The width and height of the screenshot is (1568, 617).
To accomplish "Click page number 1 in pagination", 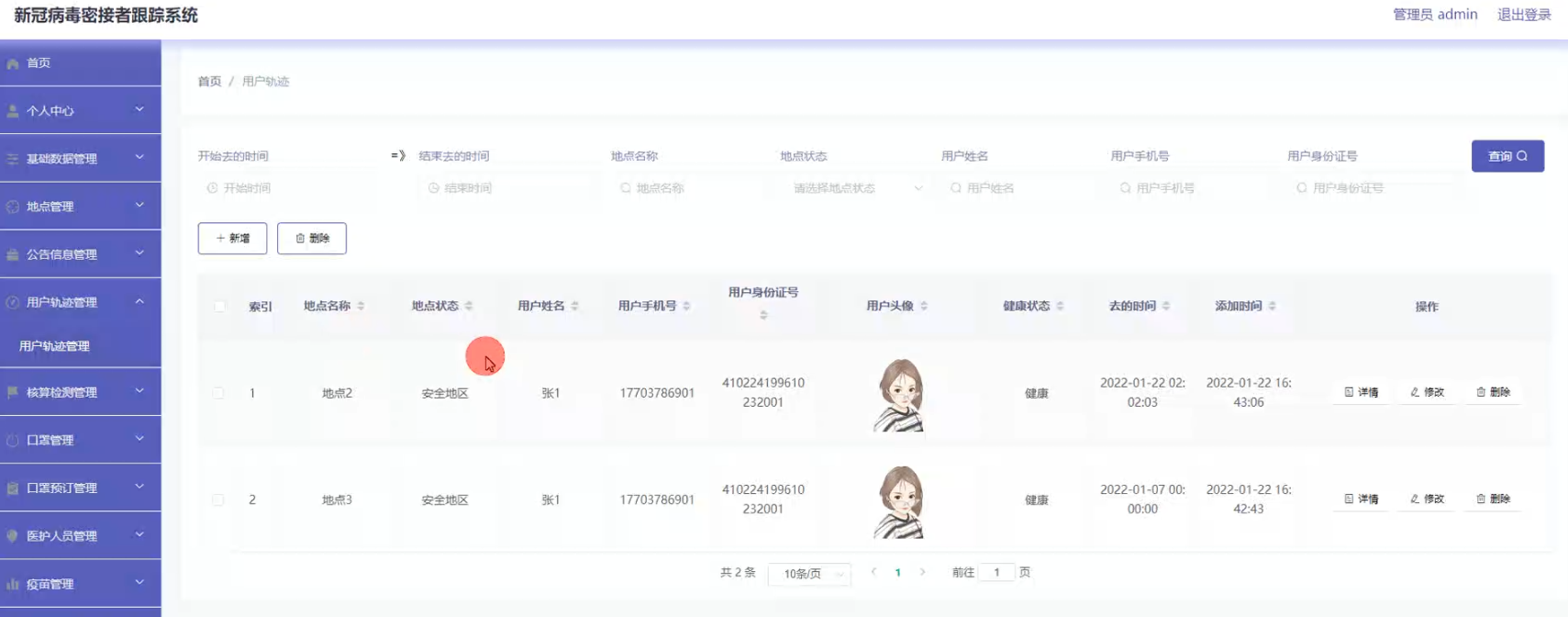I will [x=897, y=573].
